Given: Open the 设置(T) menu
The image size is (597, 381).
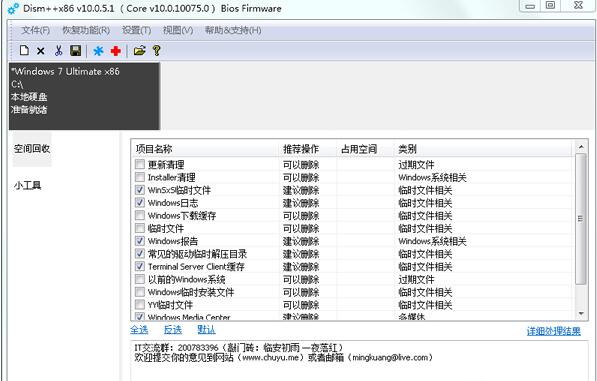Looking at the screenshot, I should (136, 30).
